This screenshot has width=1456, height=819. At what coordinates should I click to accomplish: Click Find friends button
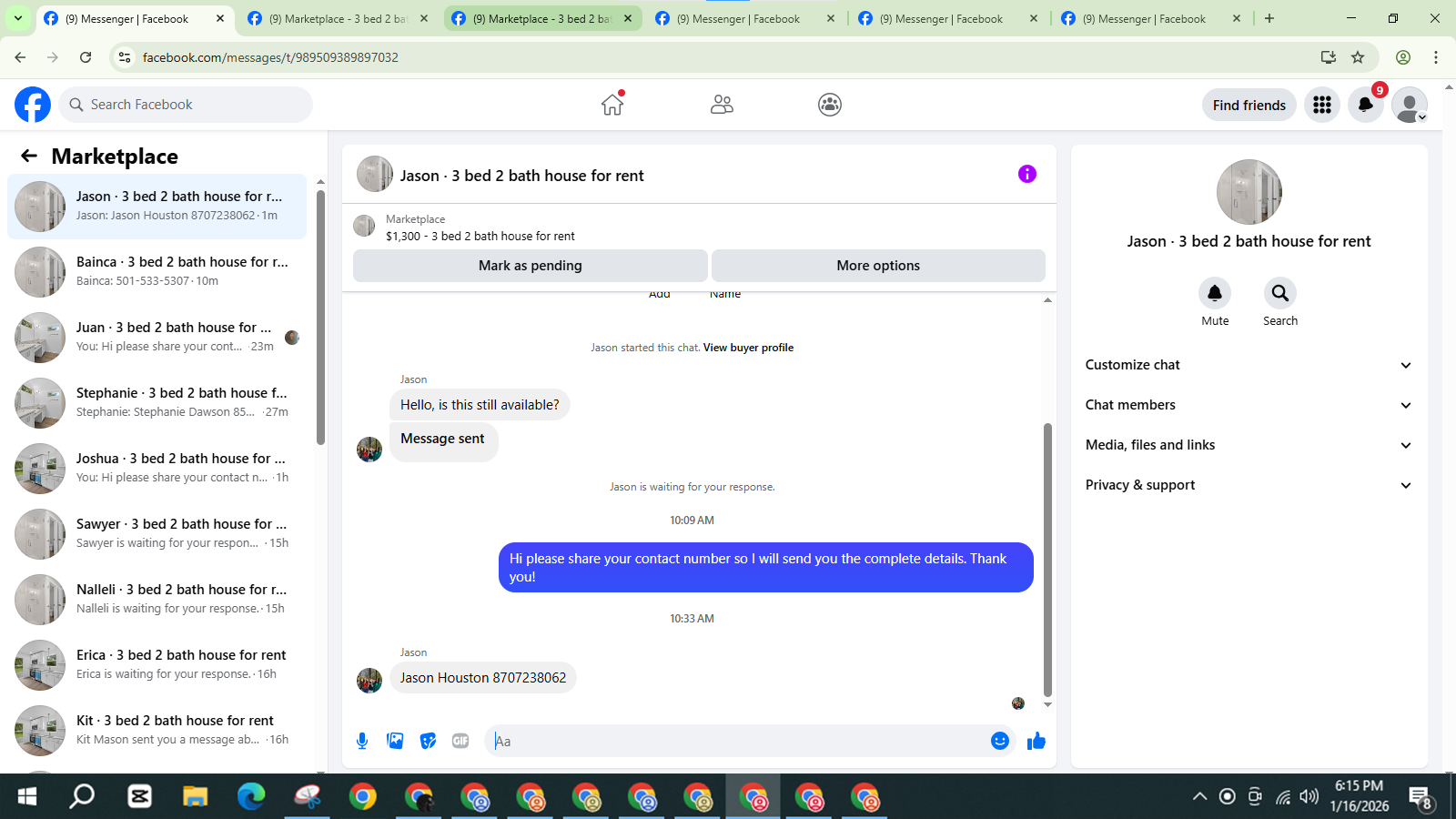pyautogui.click(x=1249, y=105)
